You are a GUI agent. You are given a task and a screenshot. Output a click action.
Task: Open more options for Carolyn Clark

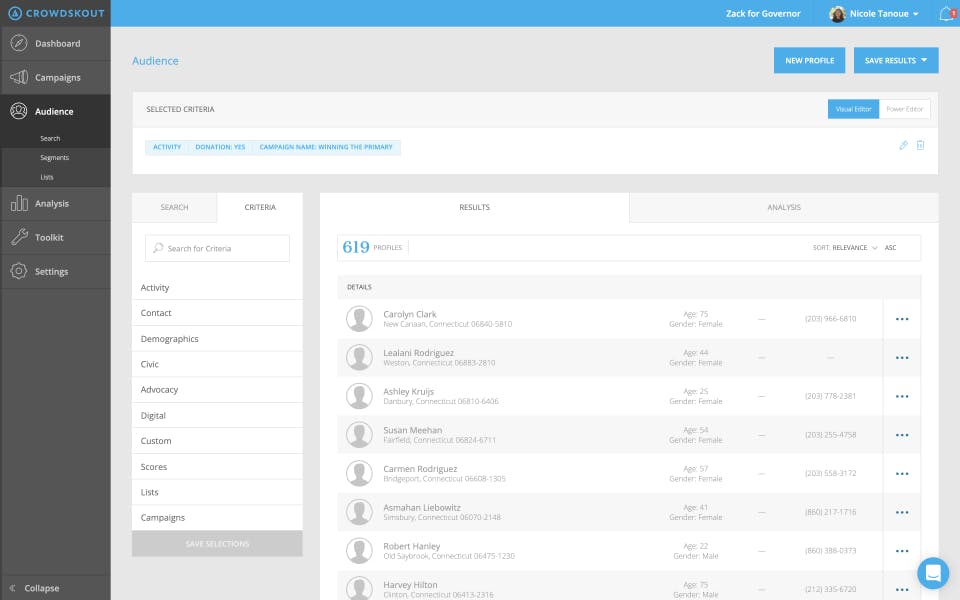902,319
